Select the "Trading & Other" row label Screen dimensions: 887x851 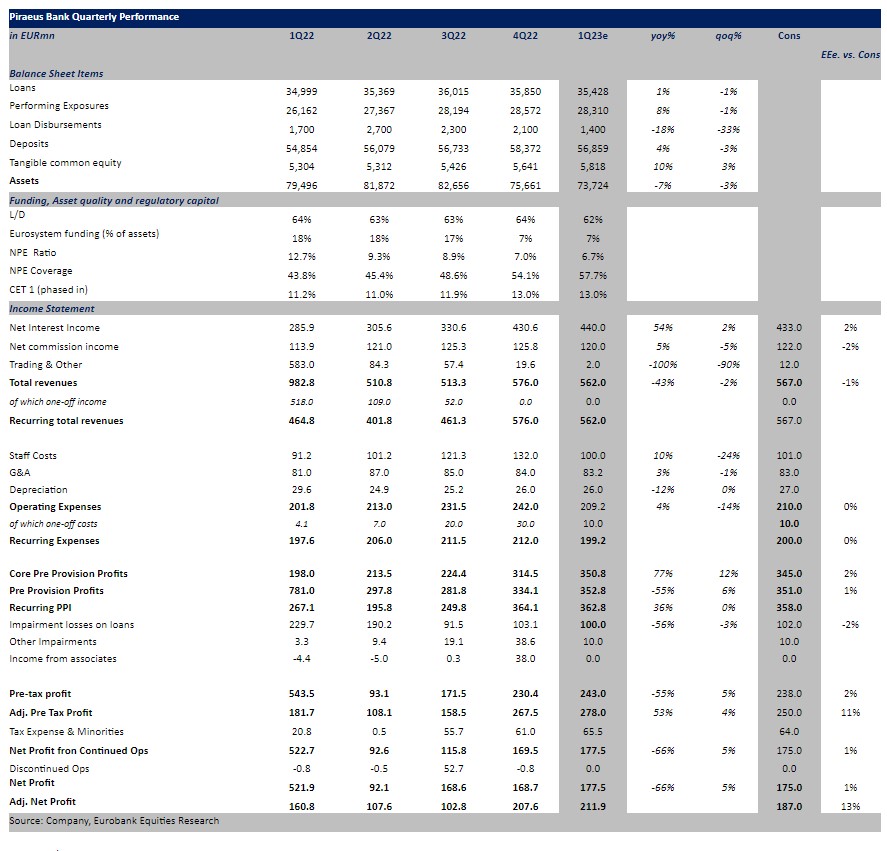pyautogui.click(x=45, y=365)
